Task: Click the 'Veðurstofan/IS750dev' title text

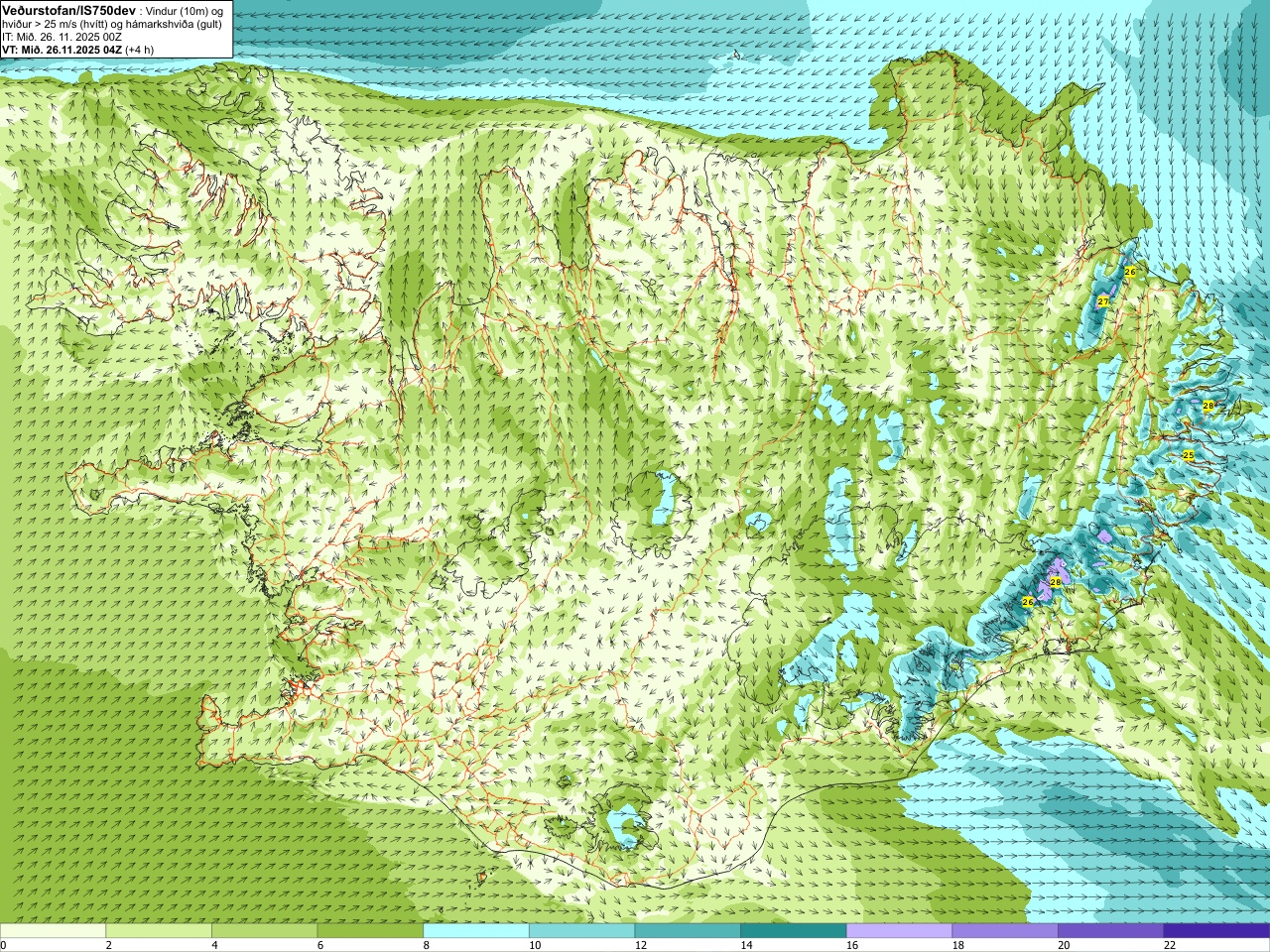Action: tap(69, 10)
